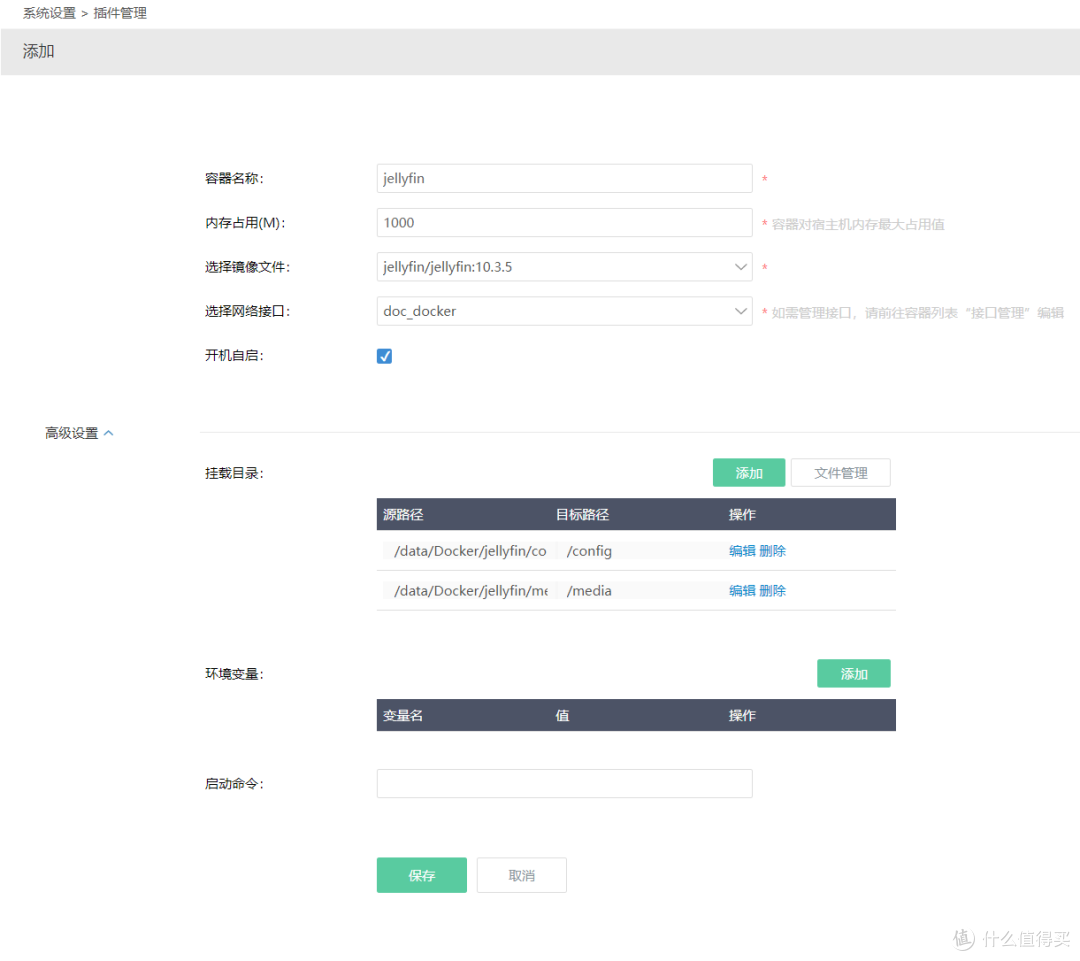
Task: Open 文件管理 next to mount directory list
Action: (x=840, y=472)
